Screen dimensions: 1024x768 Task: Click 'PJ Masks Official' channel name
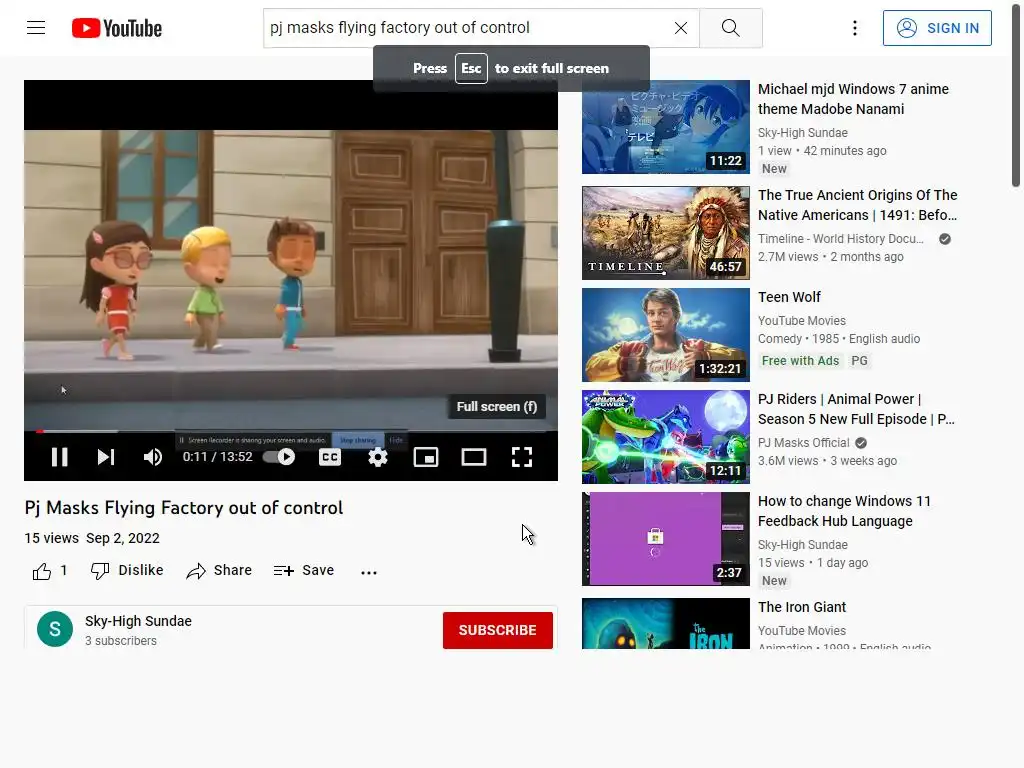(x=803, y=443)
